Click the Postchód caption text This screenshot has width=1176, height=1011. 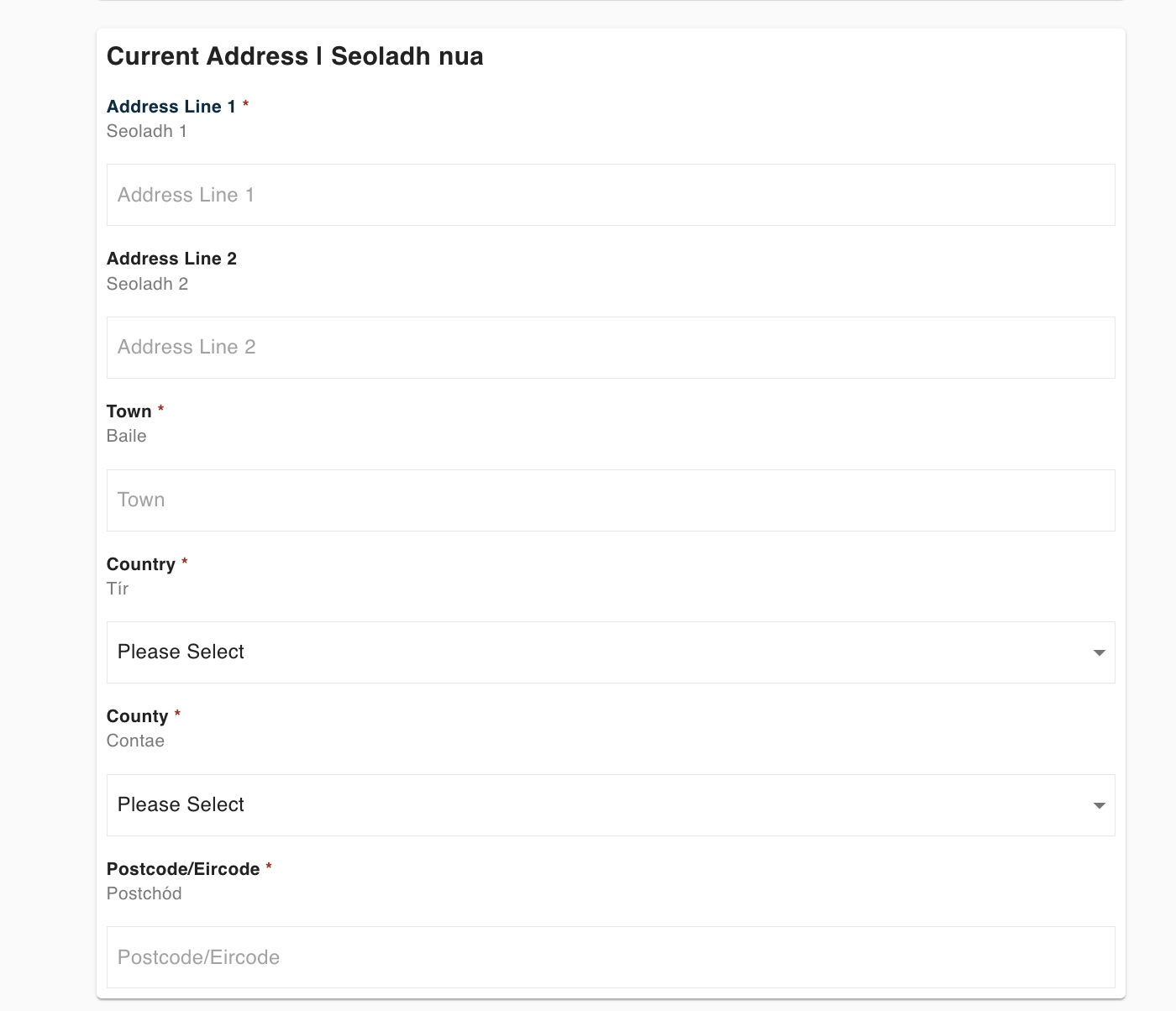click(x=144, y=893)
